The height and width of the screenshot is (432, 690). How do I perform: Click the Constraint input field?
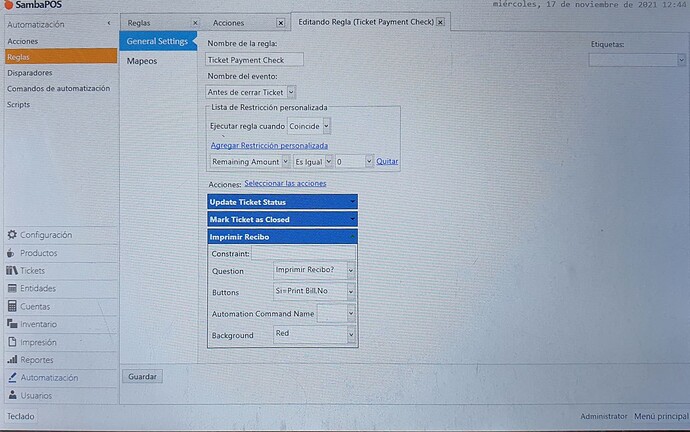(303, 253)
